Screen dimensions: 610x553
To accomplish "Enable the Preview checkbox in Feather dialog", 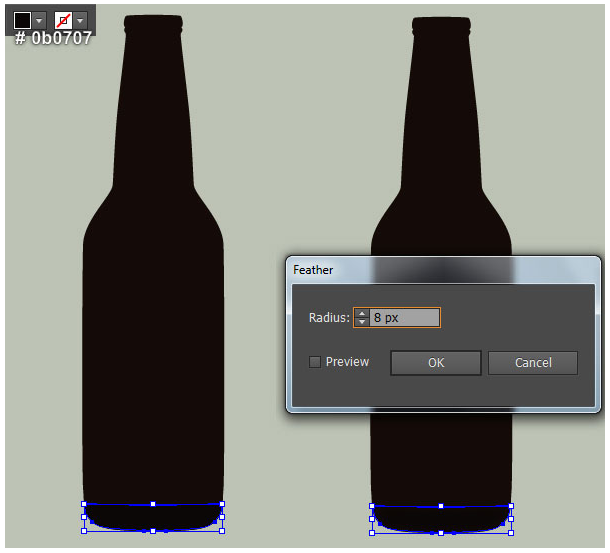I will click(315, 362).
